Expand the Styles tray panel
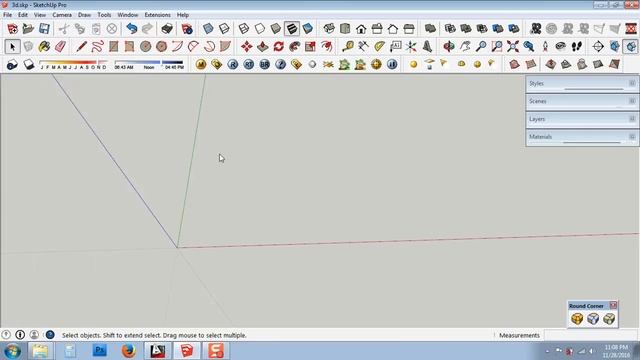The image size is (640, 360). pyautogui.click(x=582, y=83)
